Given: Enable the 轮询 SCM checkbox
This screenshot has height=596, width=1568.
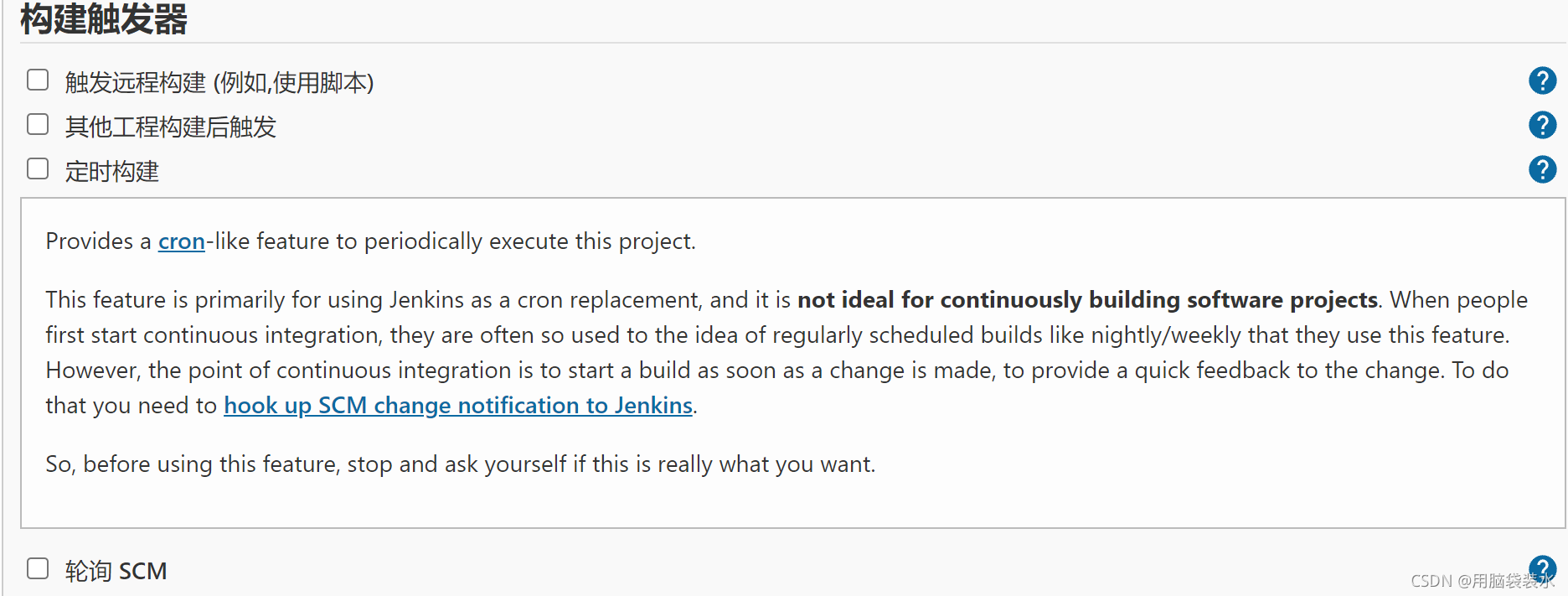Looking at the screenshot, I should tap(38, 569).
